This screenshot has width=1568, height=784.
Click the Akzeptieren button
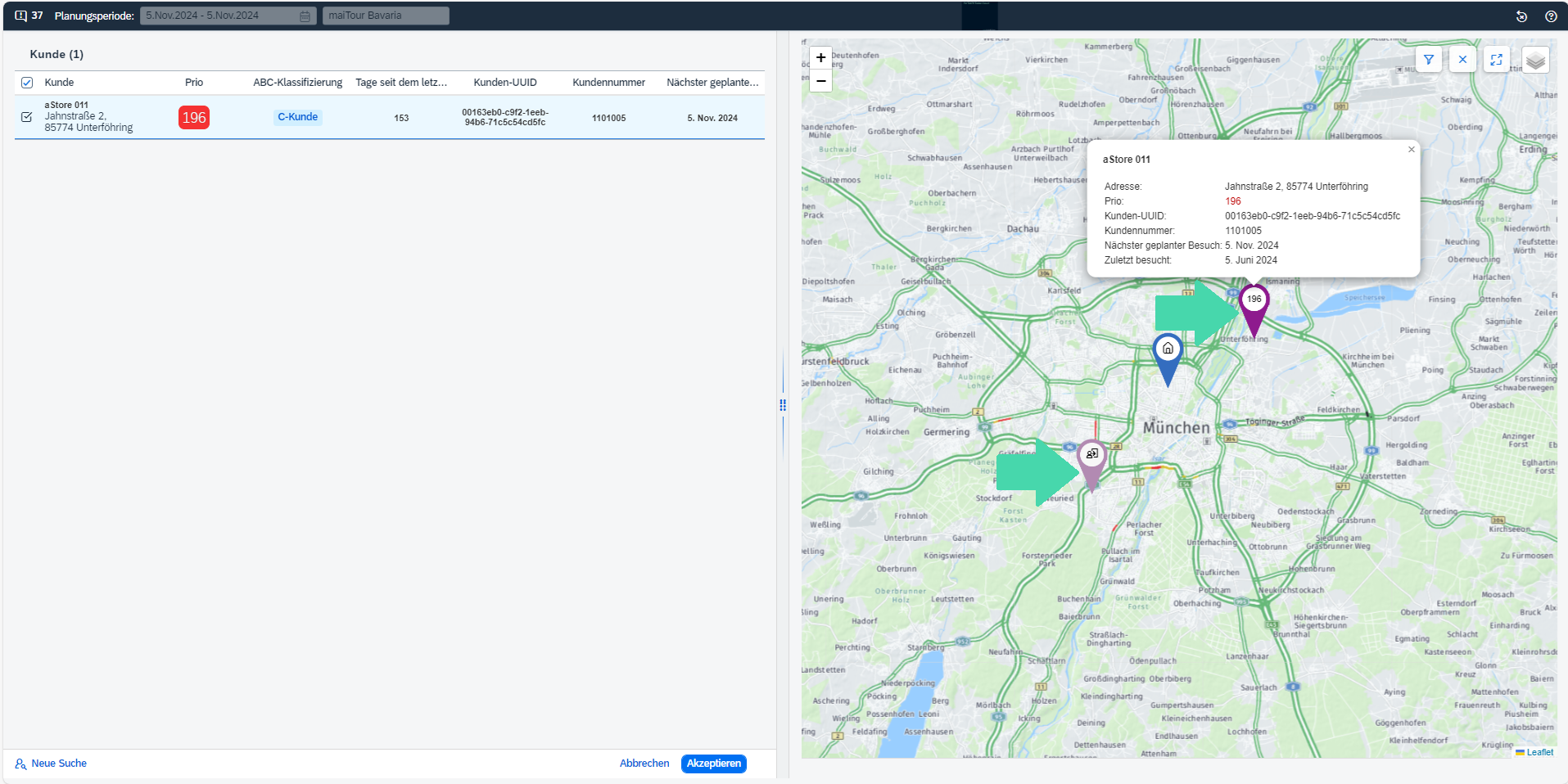(x=714, y=764)
